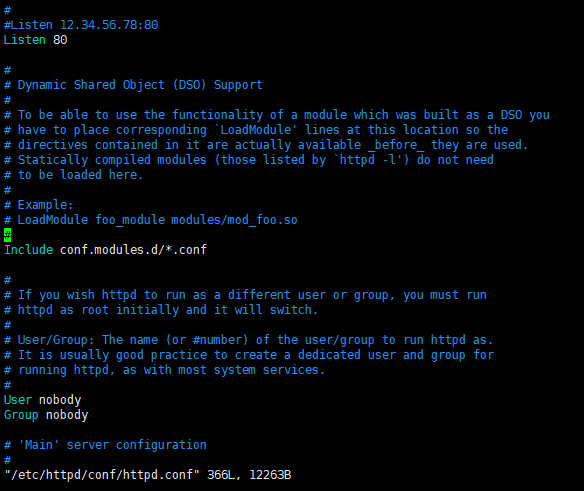Screen dimensions: 584x491
Task: Click the 'User nobody' directive
Action: (42, 400)
